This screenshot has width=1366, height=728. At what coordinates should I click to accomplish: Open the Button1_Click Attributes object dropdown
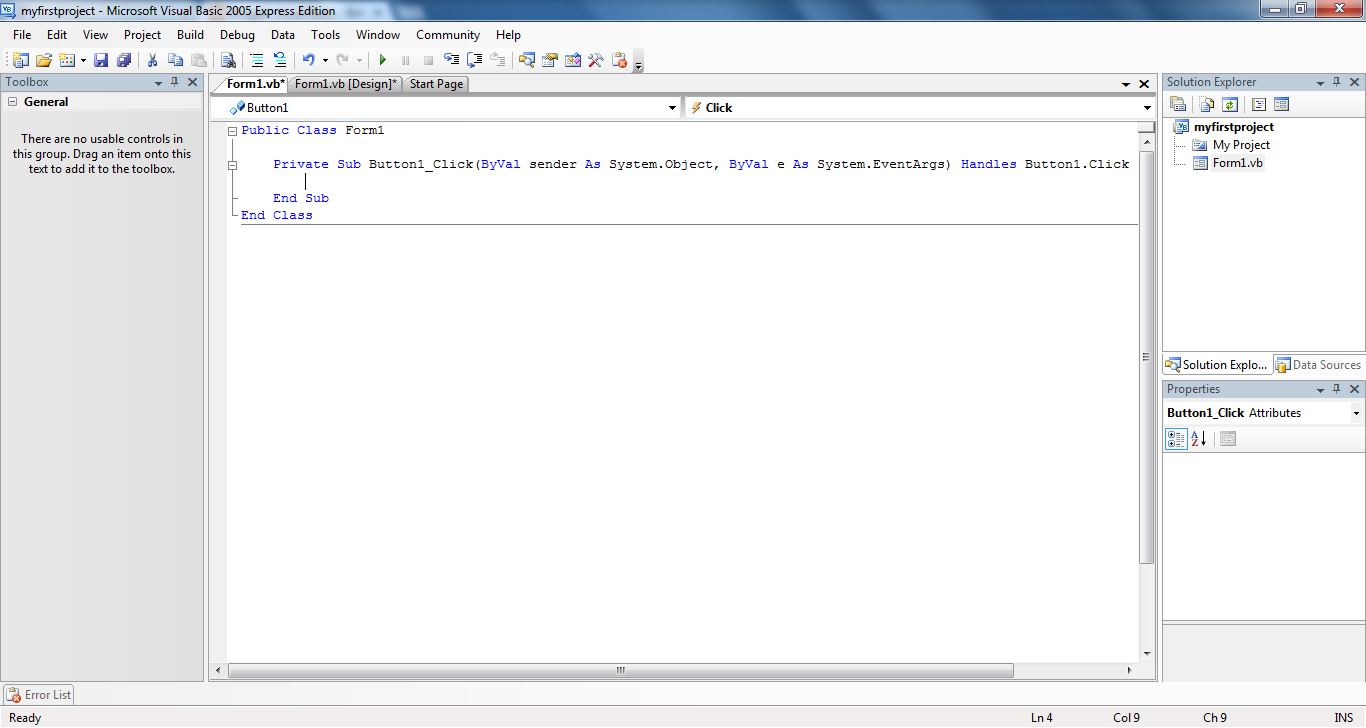(1356, 413)
